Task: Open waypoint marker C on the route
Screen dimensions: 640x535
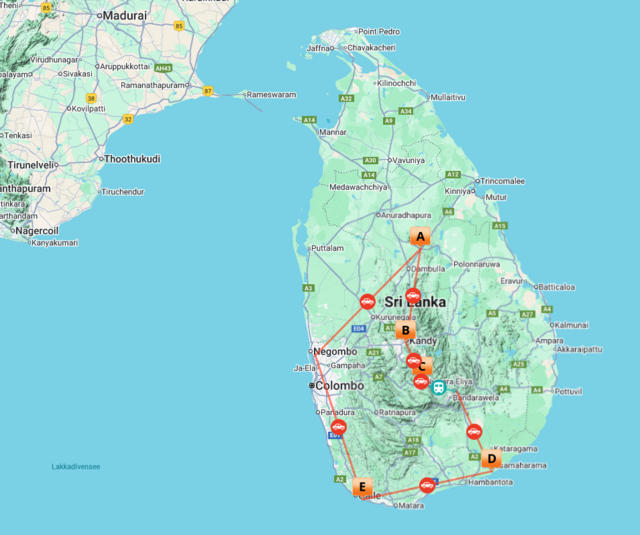Action: tap(422, 366)
